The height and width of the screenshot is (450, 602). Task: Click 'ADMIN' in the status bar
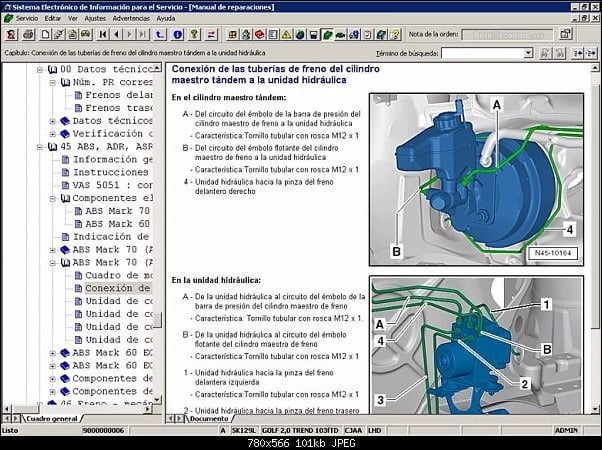pyautogui.click(x=566, y=430)
